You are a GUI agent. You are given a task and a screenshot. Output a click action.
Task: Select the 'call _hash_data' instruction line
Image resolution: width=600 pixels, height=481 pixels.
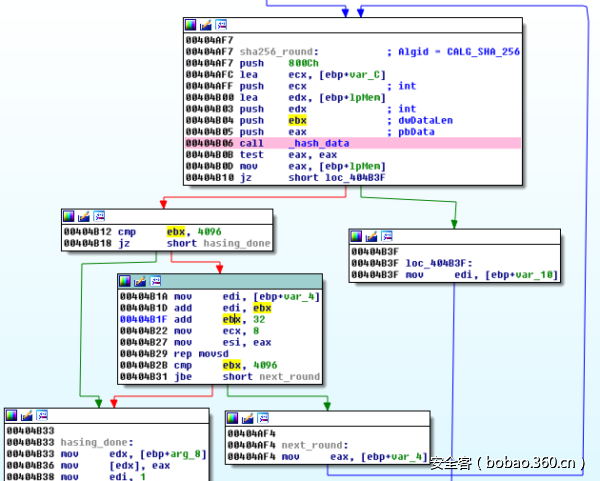(x=278, y=144)
